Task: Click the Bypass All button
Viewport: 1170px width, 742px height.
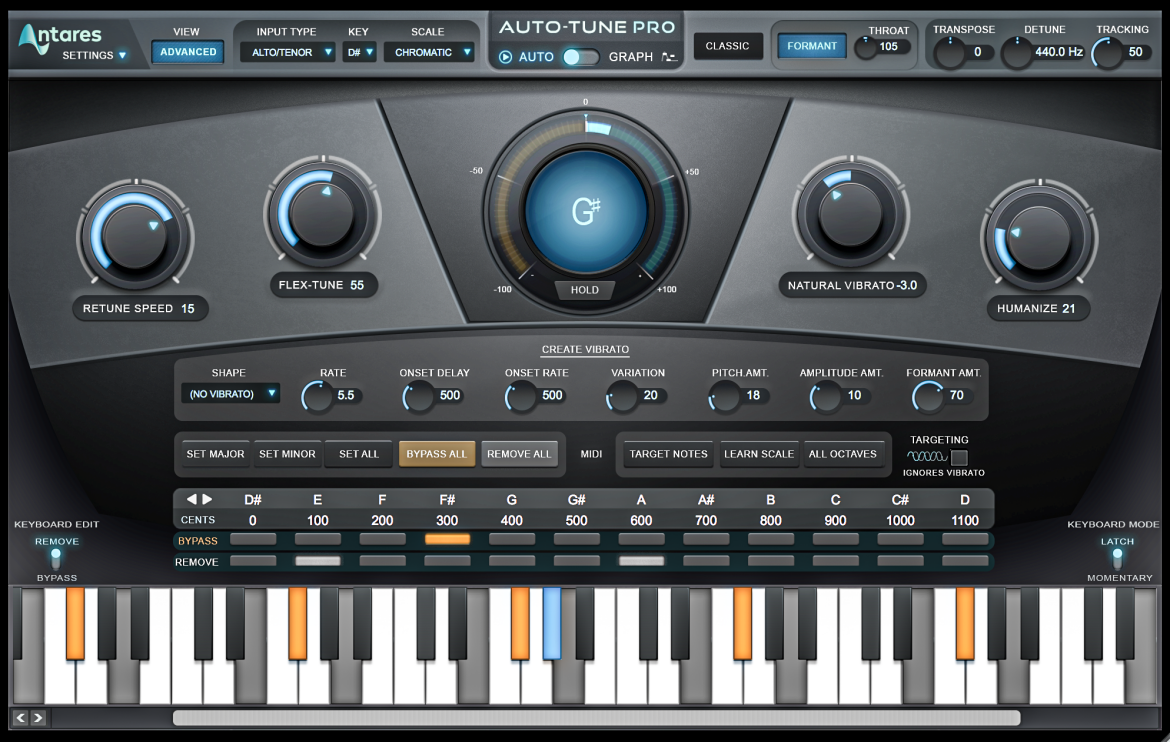Action: pyautogui.click(x=437, y=454)
